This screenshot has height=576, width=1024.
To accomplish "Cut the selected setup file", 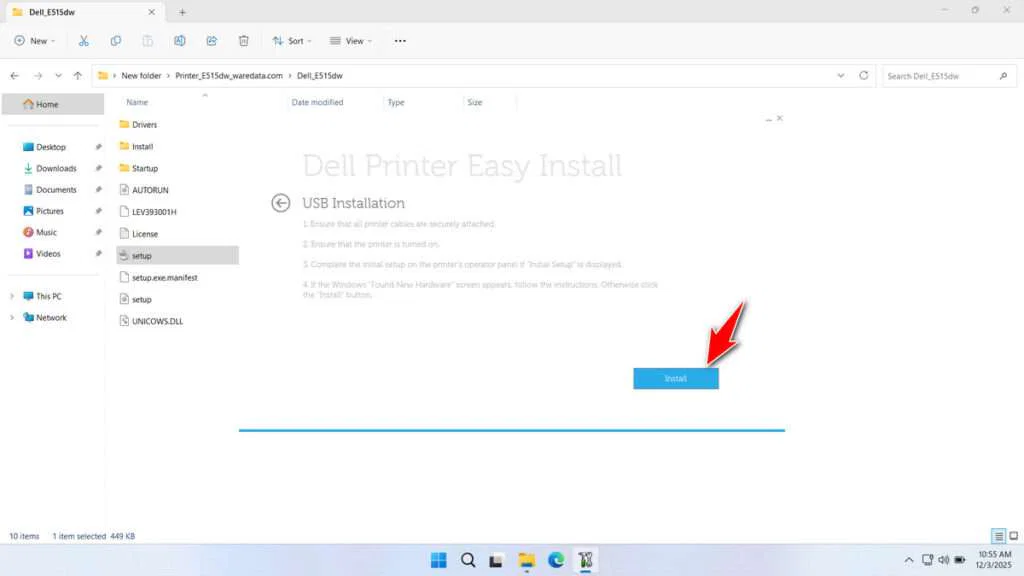I will pyautogui.click(x=84, y=41).
